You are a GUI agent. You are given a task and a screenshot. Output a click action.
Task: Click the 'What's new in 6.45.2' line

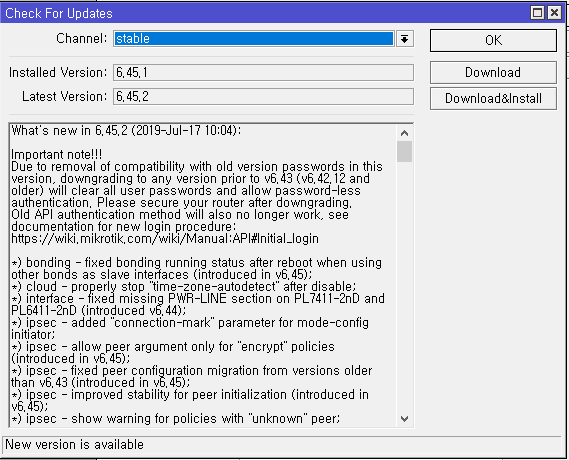(126, 130)
